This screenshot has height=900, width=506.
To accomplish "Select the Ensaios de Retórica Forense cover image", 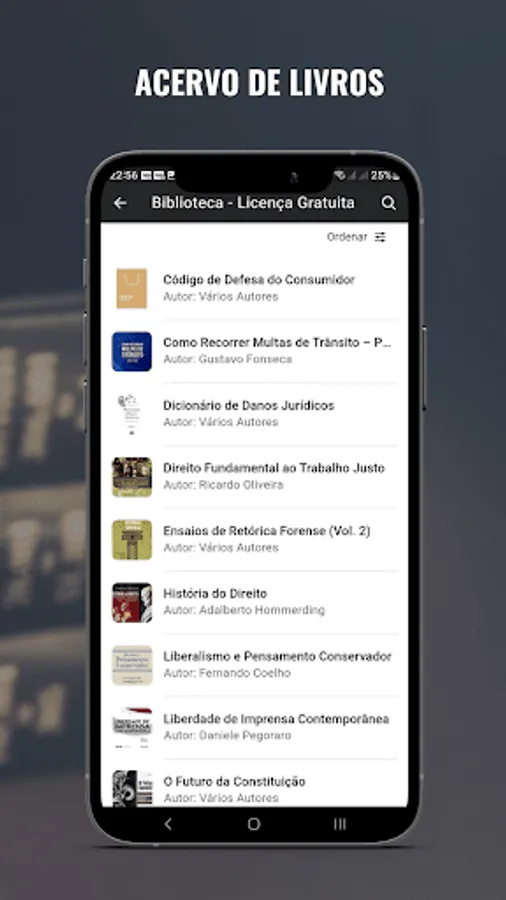I will 132,540.
